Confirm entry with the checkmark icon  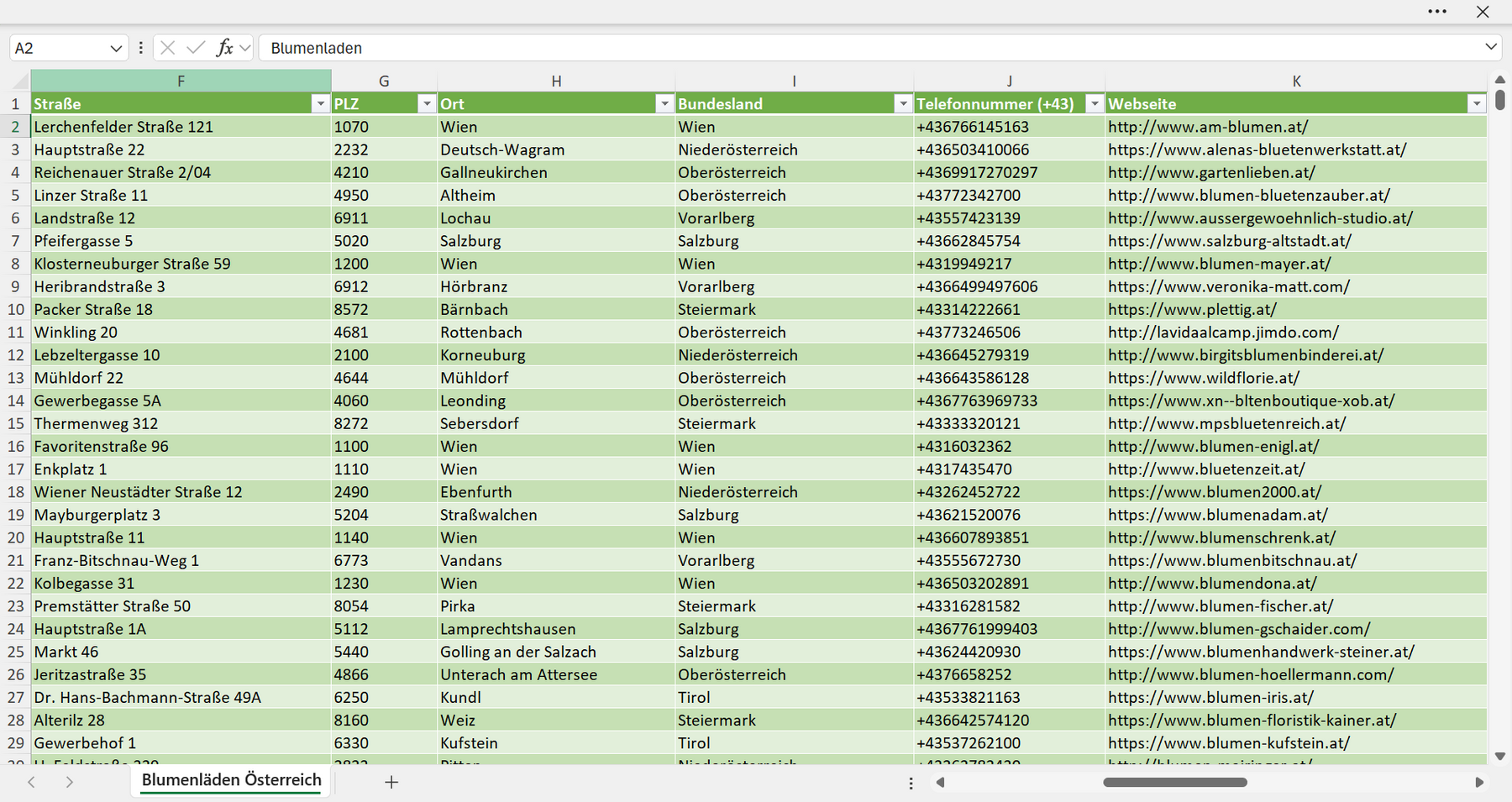196,48
